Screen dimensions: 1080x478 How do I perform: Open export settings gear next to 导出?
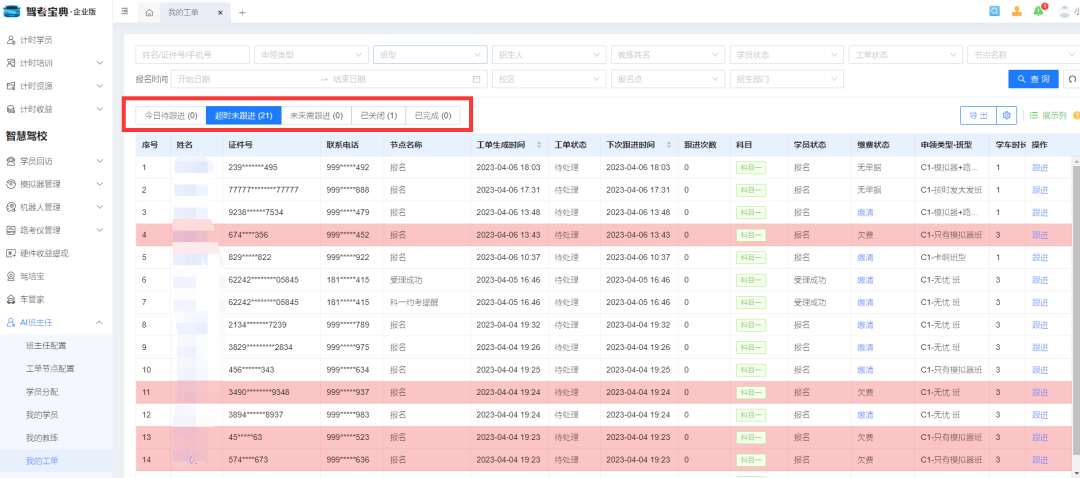1006,116
